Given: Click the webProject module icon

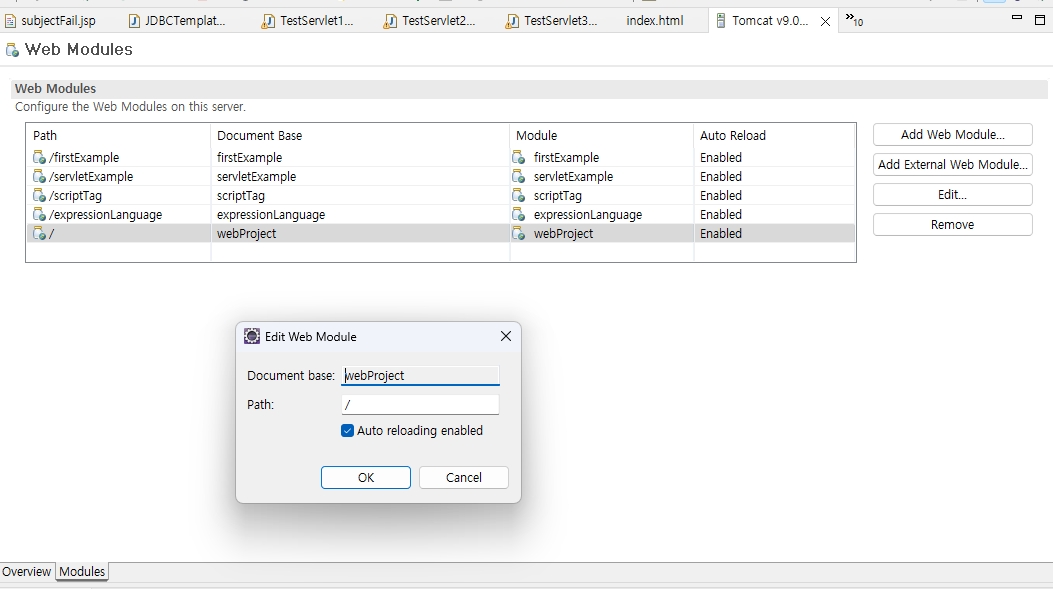Looking at the screenshot, I should pos(518,234).
